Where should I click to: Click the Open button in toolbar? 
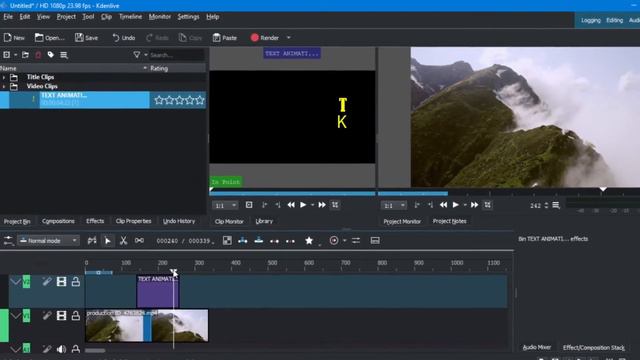click(x=49, y=38)
